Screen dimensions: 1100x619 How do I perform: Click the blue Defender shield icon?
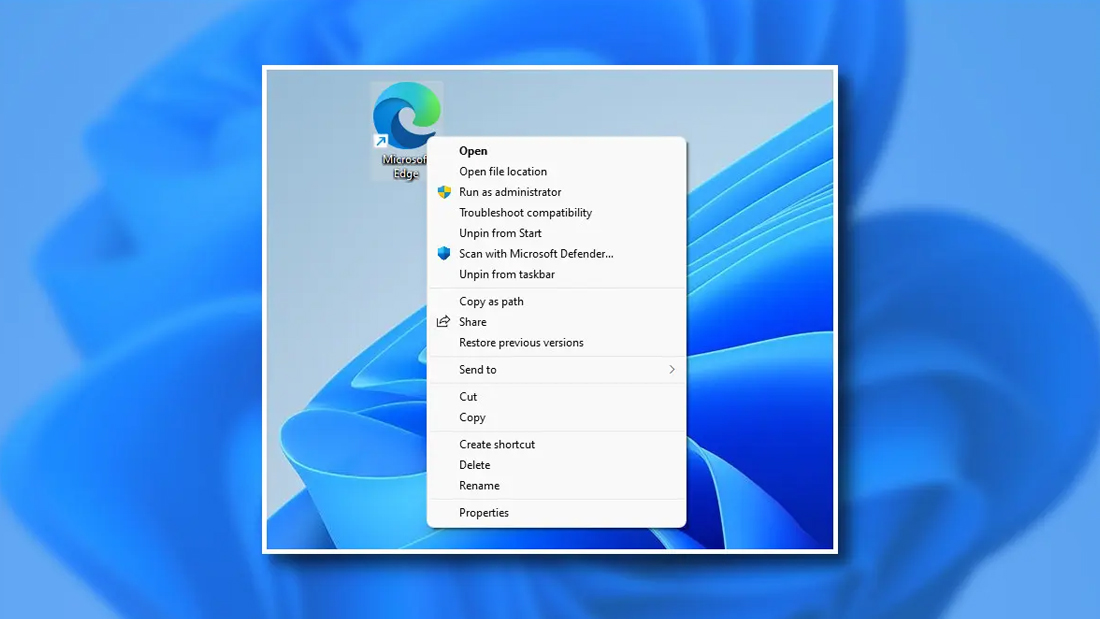444,253
